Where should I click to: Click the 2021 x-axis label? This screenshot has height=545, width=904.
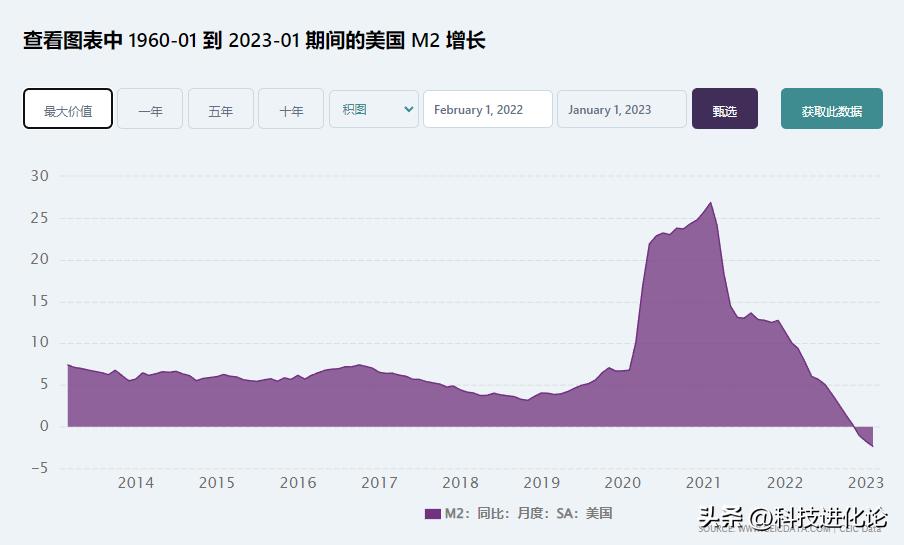click(x=703, y=483)
